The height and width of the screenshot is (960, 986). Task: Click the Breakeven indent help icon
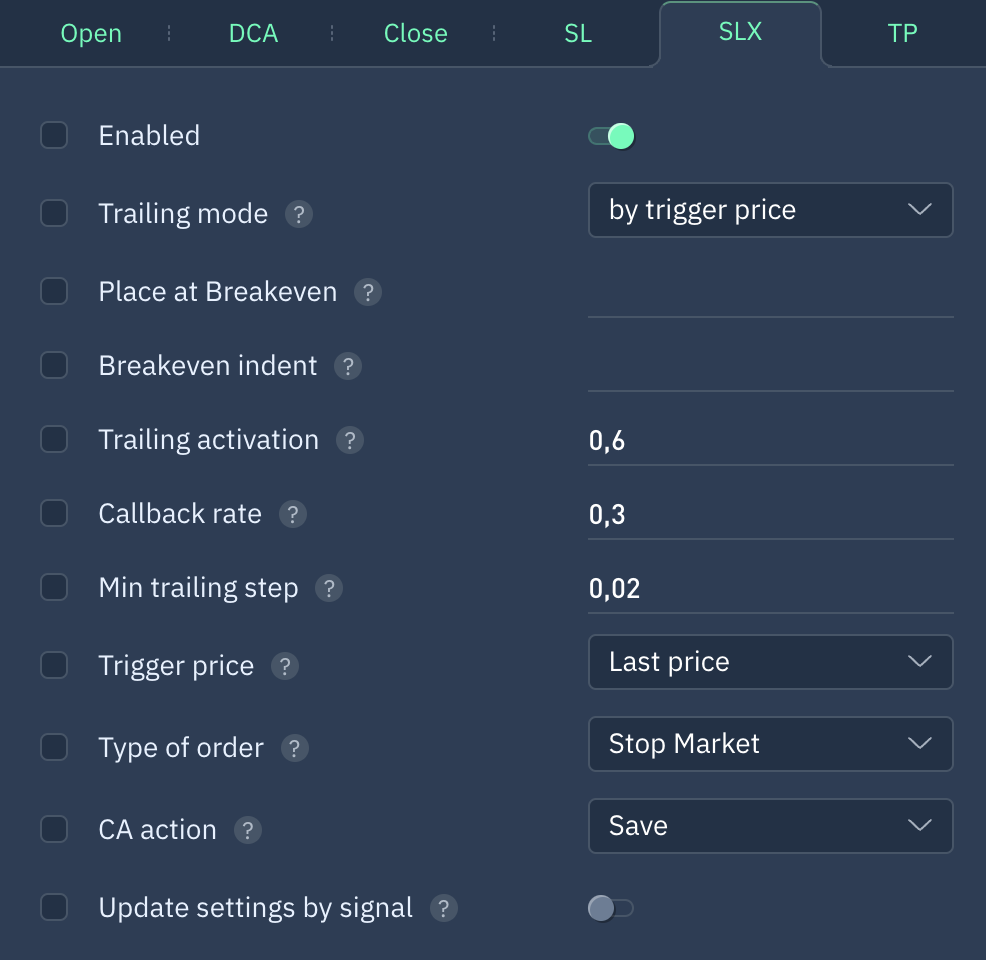click(x=348, y=367)
